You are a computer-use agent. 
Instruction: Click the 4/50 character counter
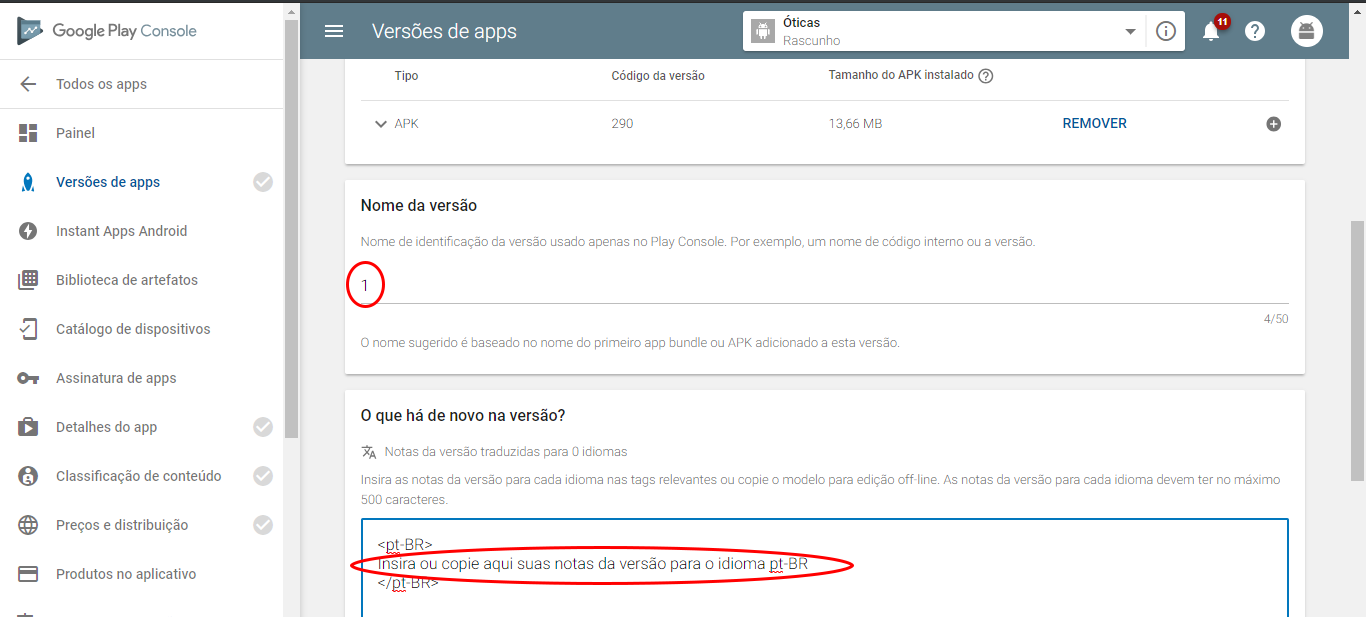pos(1276,320)
